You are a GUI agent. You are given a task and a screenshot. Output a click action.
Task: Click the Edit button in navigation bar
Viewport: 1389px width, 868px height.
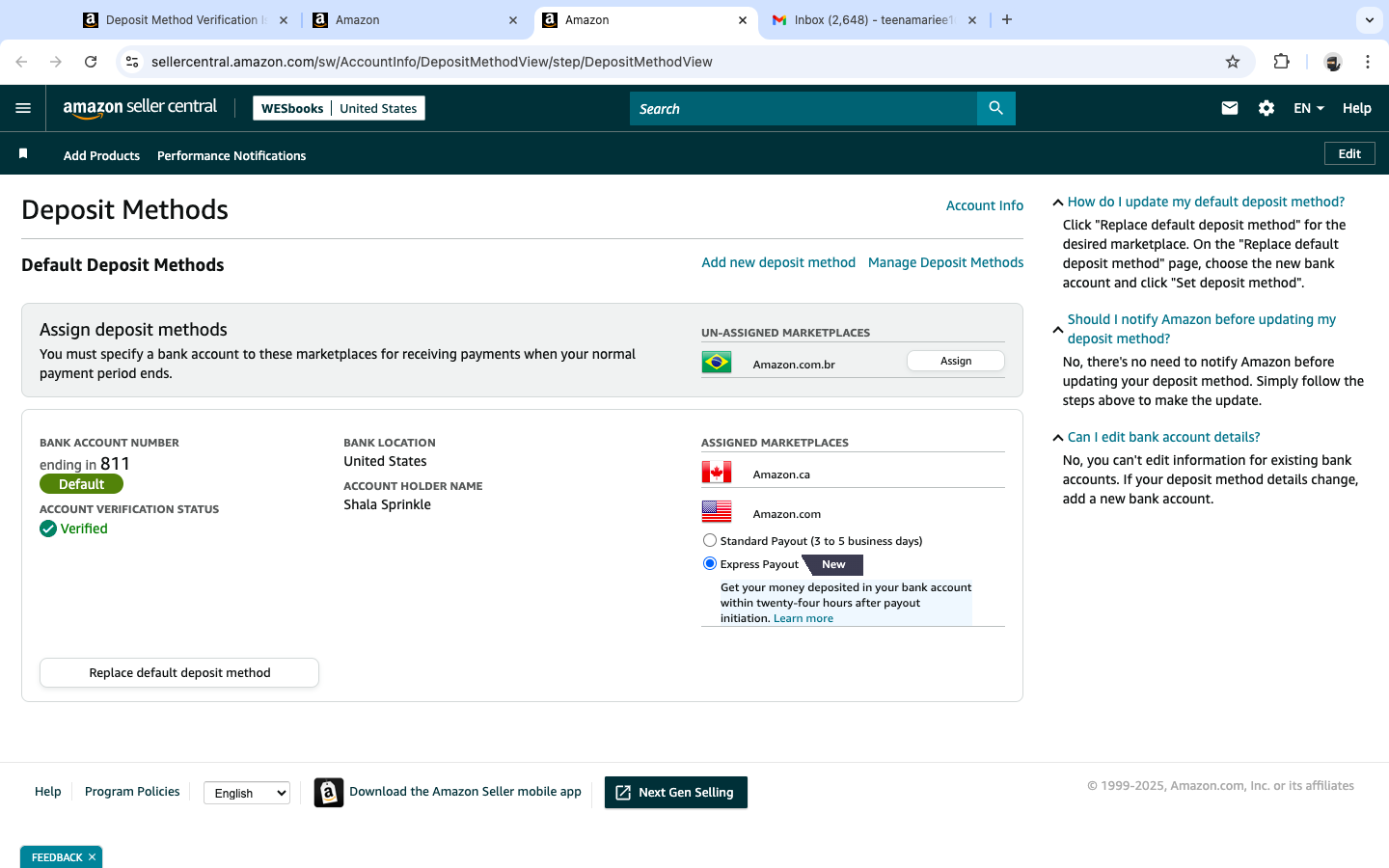(1349, 153)
